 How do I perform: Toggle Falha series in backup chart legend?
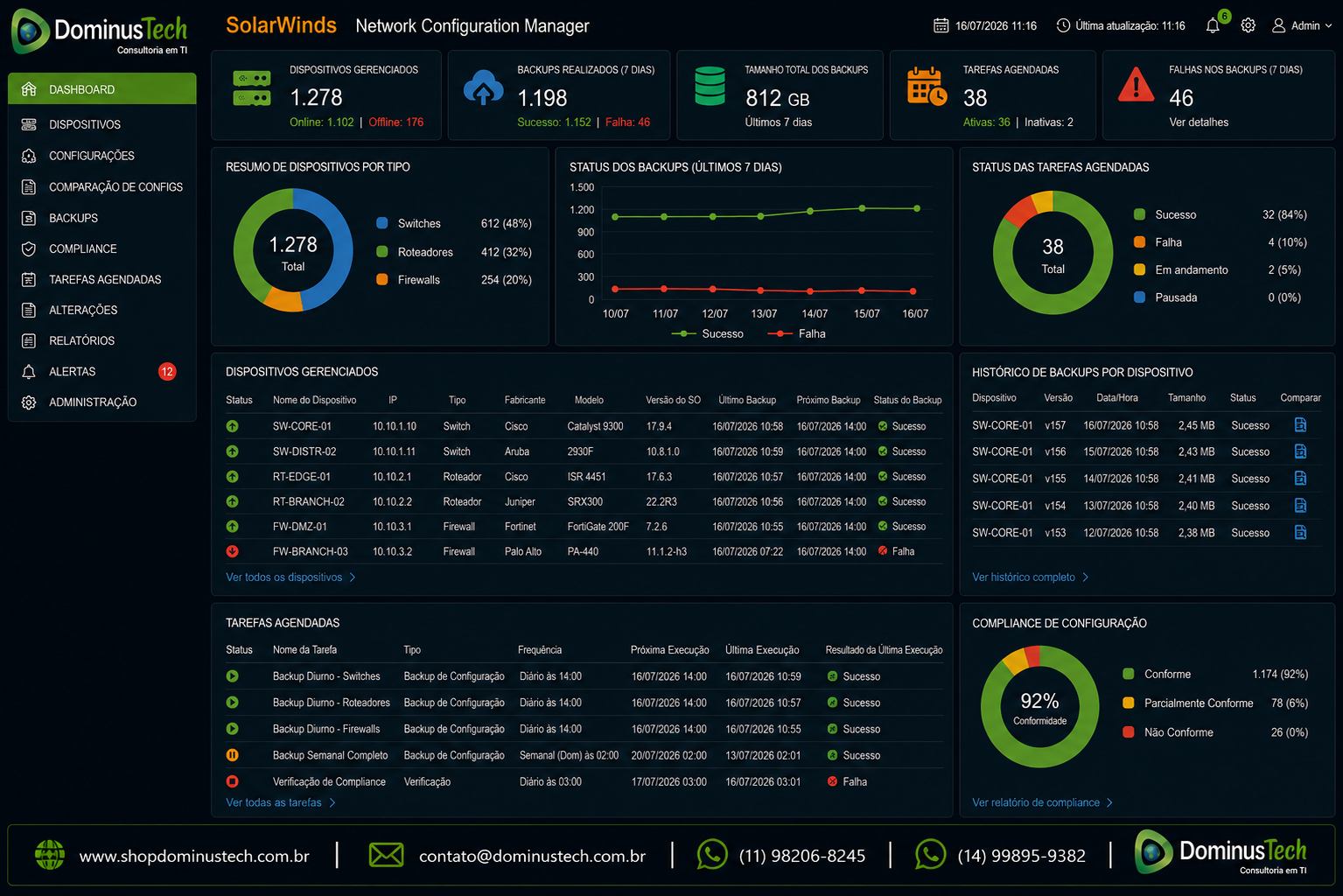coord(796,333)
